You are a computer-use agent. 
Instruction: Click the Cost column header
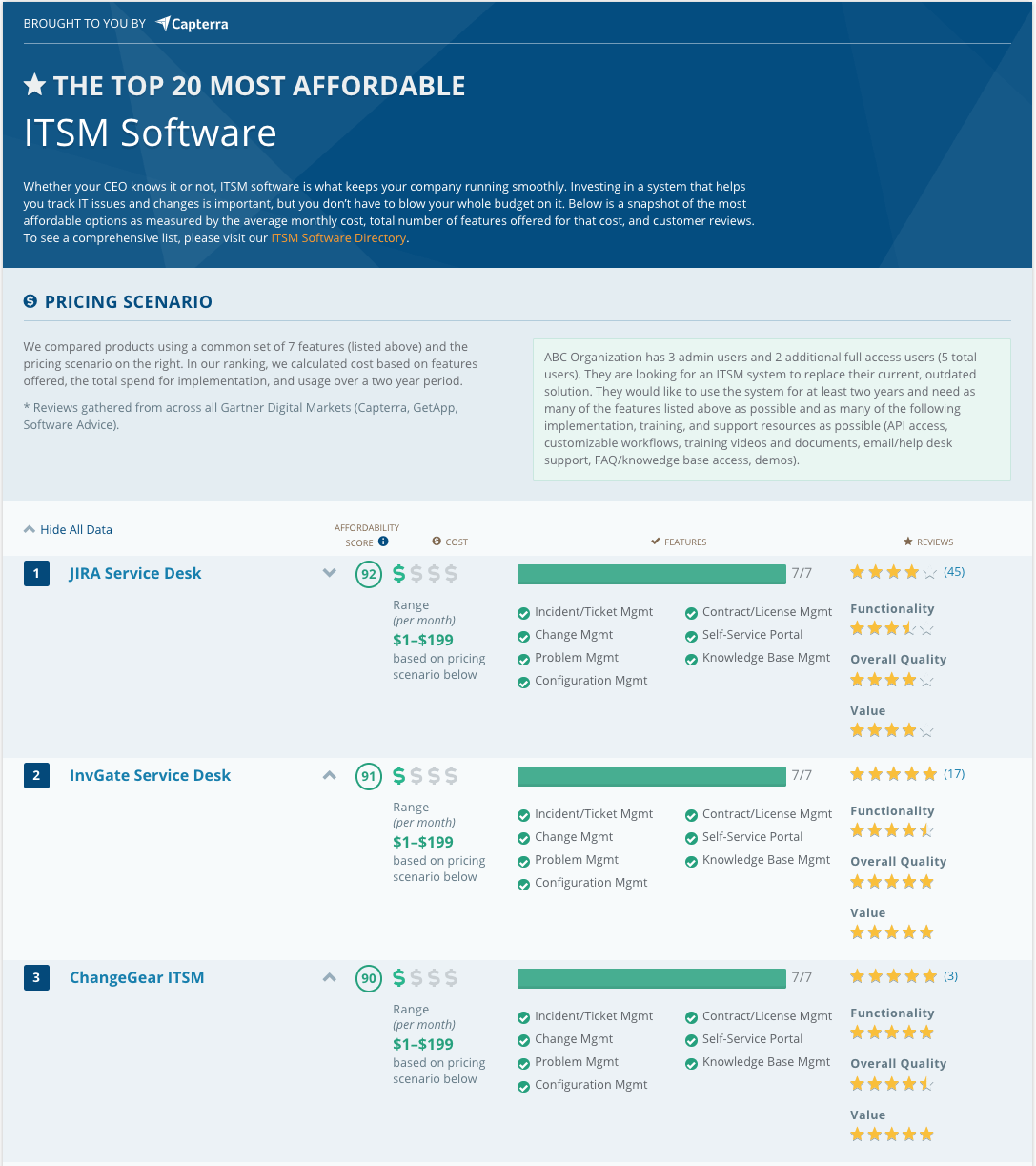pyautogui.click(x=450, y=542)
